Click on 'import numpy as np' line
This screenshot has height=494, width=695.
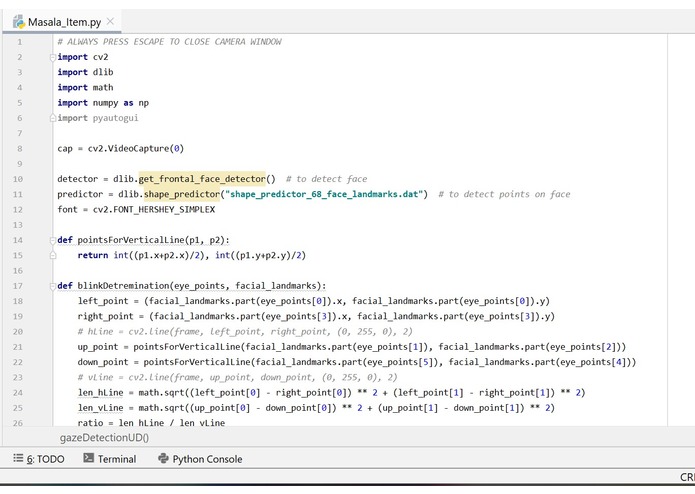[103, 103]
